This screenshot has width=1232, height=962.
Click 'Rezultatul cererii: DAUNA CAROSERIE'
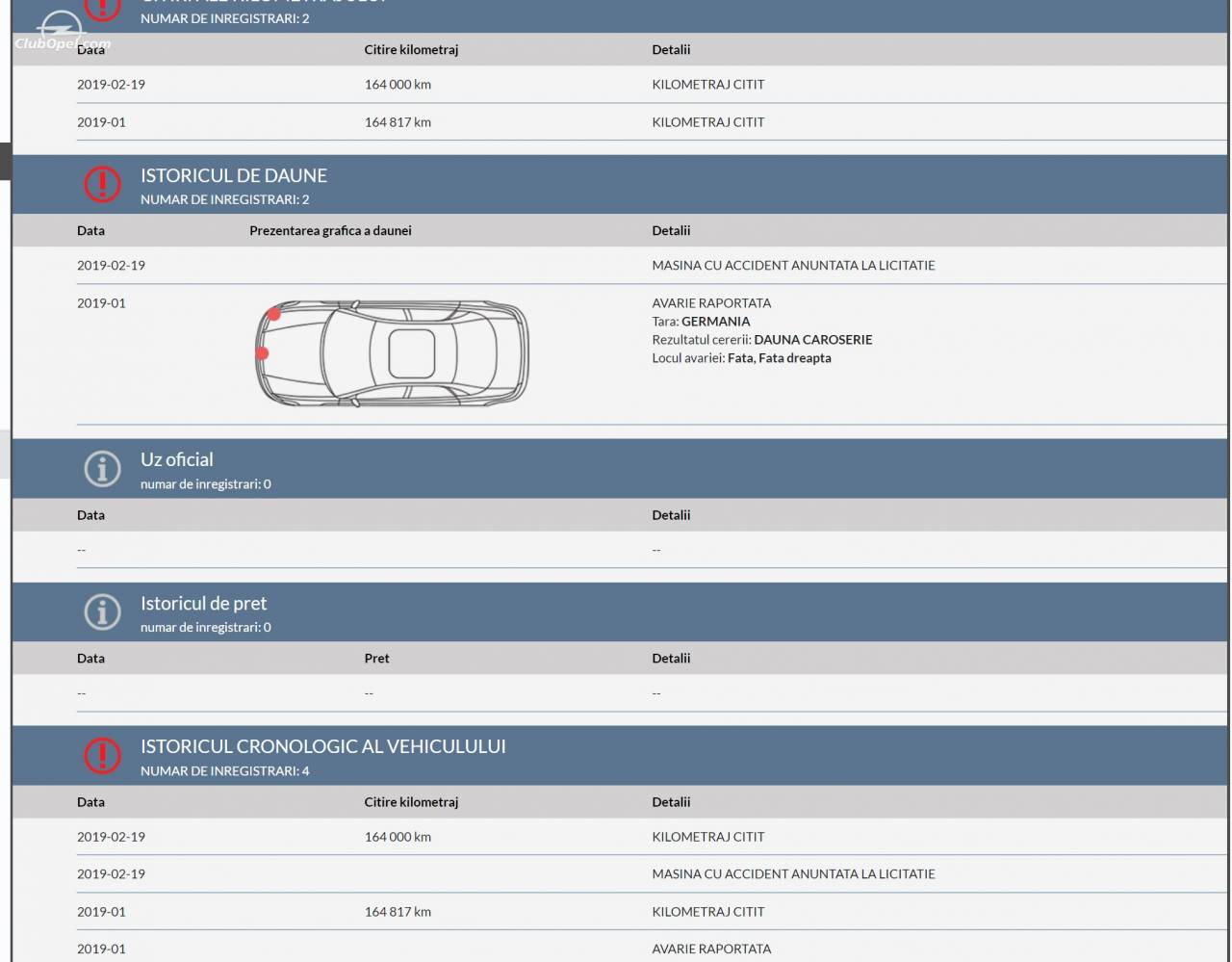(762, 339)
